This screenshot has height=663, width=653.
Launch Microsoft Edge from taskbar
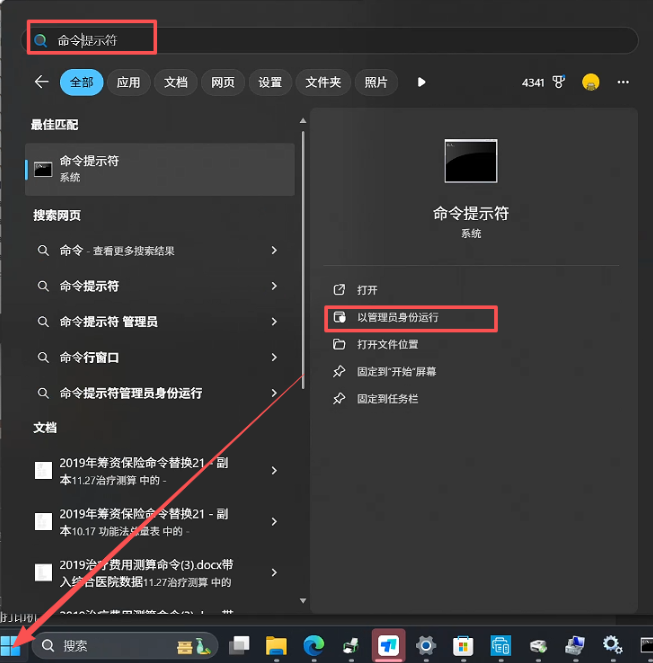(x=314, y=646)
